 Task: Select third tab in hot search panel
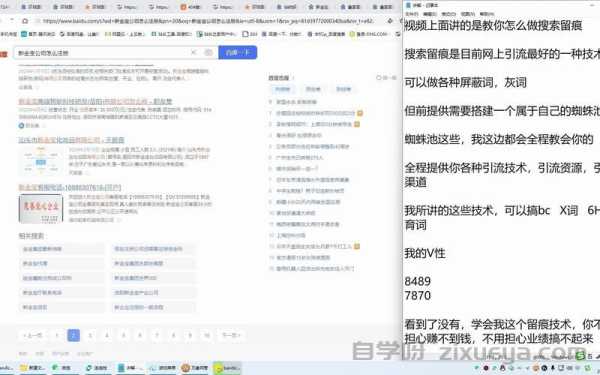[343, 89]
